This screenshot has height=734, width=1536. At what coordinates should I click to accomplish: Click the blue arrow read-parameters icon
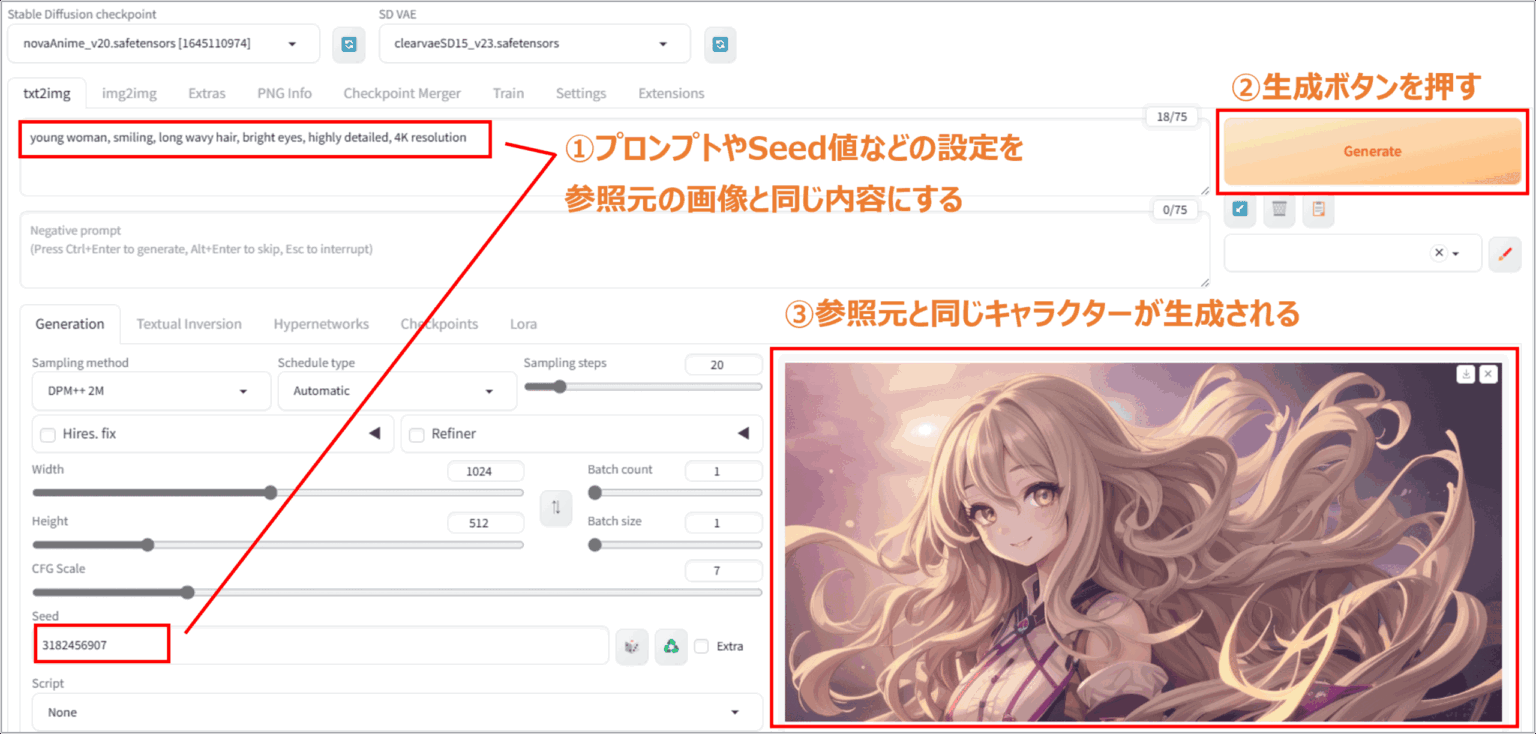pyautogui.click(x=1240, y=209)
